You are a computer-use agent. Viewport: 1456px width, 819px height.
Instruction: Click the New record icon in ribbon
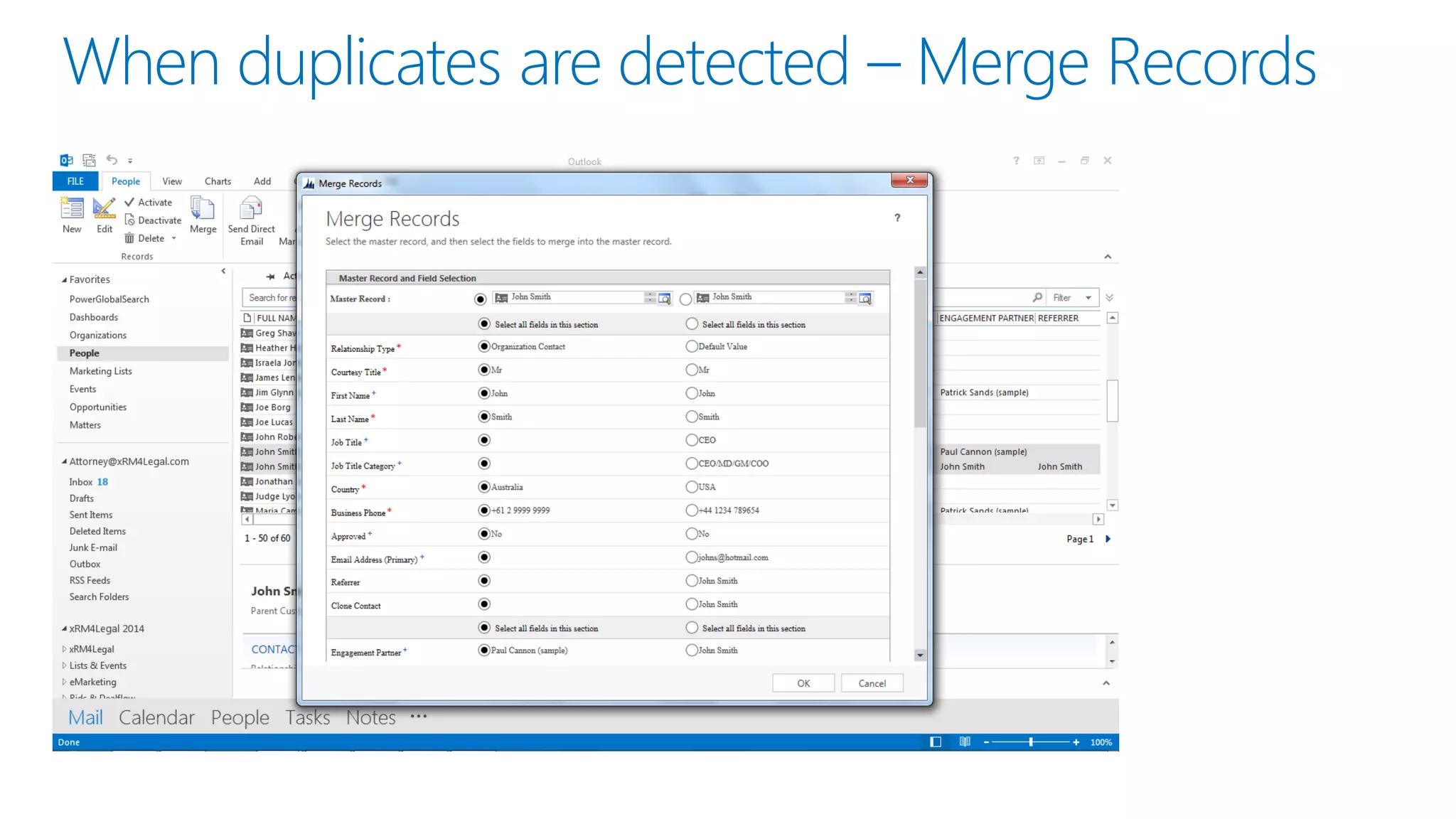point(72,208)
